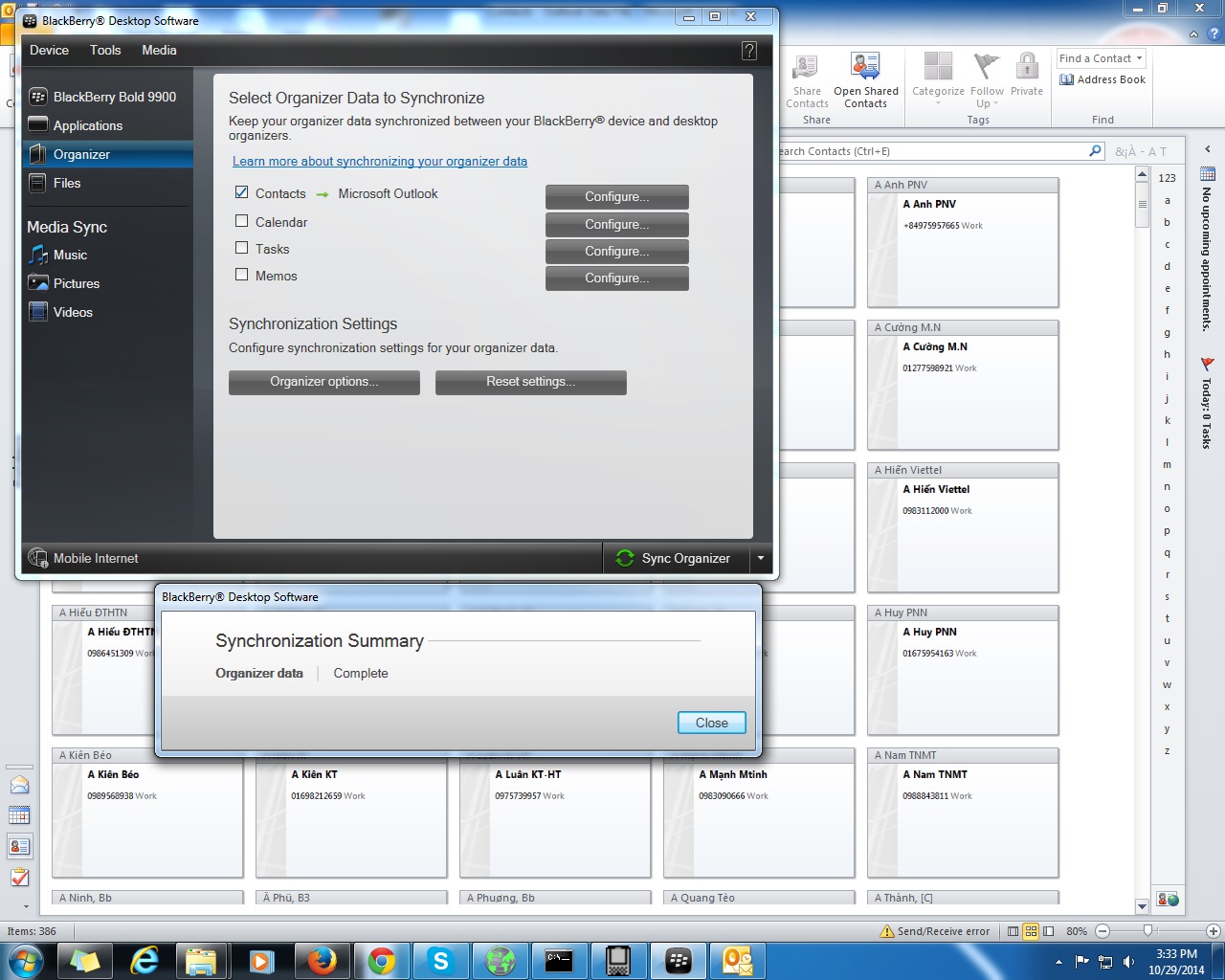Launch Firefox from the taskbar
This screenshot has width=1225, height=980.
tap(322, 960)
